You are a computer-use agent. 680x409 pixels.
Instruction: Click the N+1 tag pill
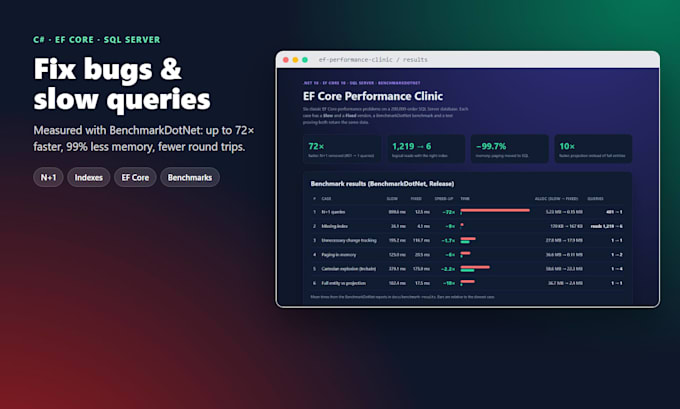[x=48, y=177]
